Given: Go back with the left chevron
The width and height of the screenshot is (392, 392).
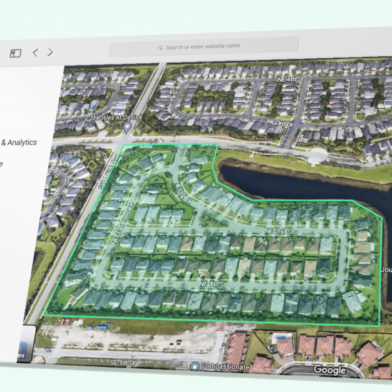Looking at the screenshot, I should tap(35, 52).
